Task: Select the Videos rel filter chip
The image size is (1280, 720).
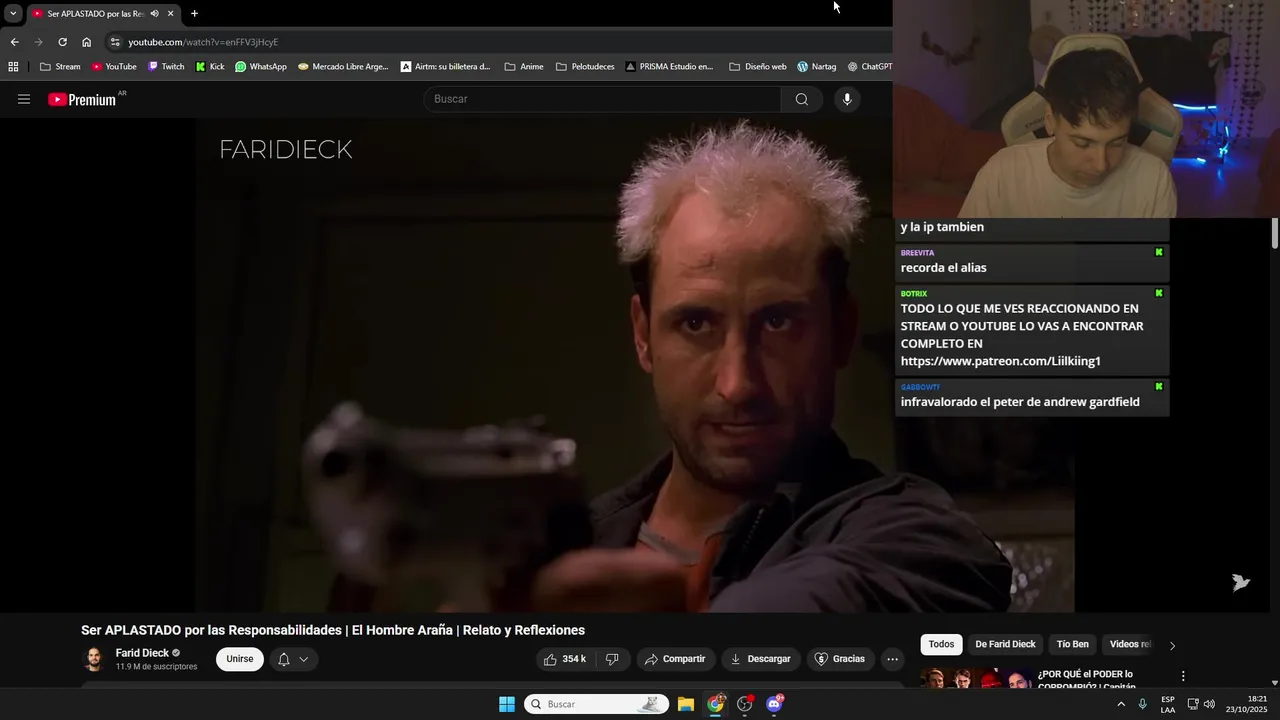Action: (x=1130, y=644)
